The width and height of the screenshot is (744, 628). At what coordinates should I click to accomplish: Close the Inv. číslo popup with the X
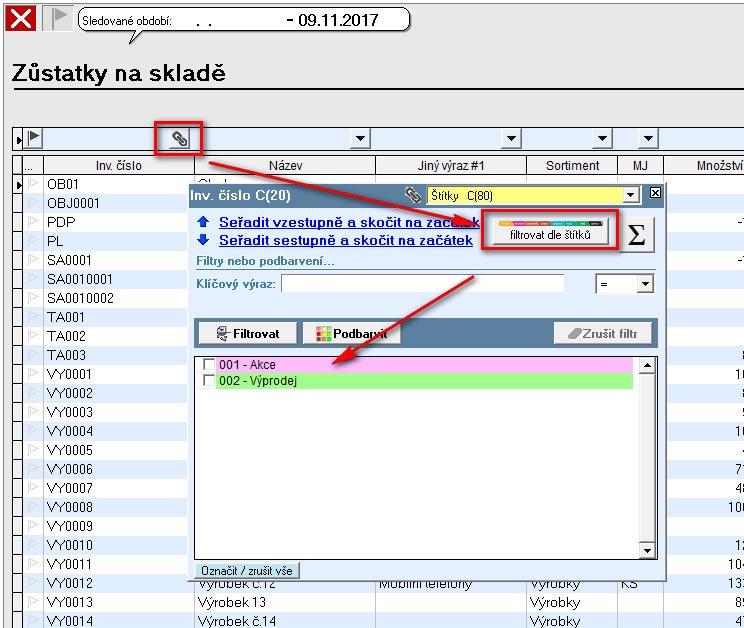[655, 193]
